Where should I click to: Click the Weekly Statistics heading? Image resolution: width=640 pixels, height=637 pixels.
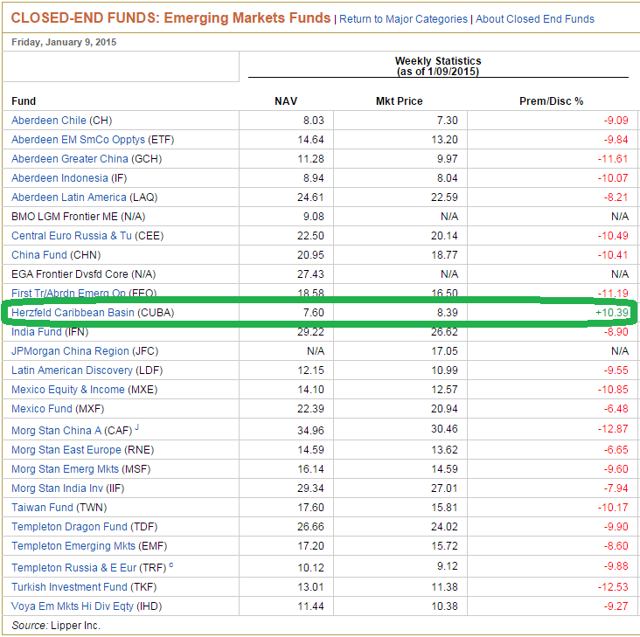tap(438, 61)
